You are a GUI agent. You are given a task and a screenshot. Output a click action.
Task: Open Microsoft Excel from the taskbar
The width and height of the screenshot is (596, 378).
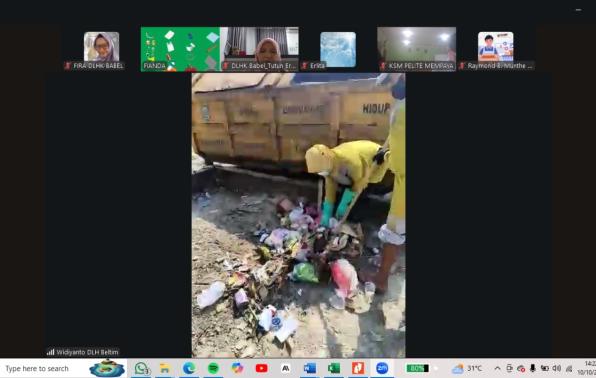[x=334, y=368]
